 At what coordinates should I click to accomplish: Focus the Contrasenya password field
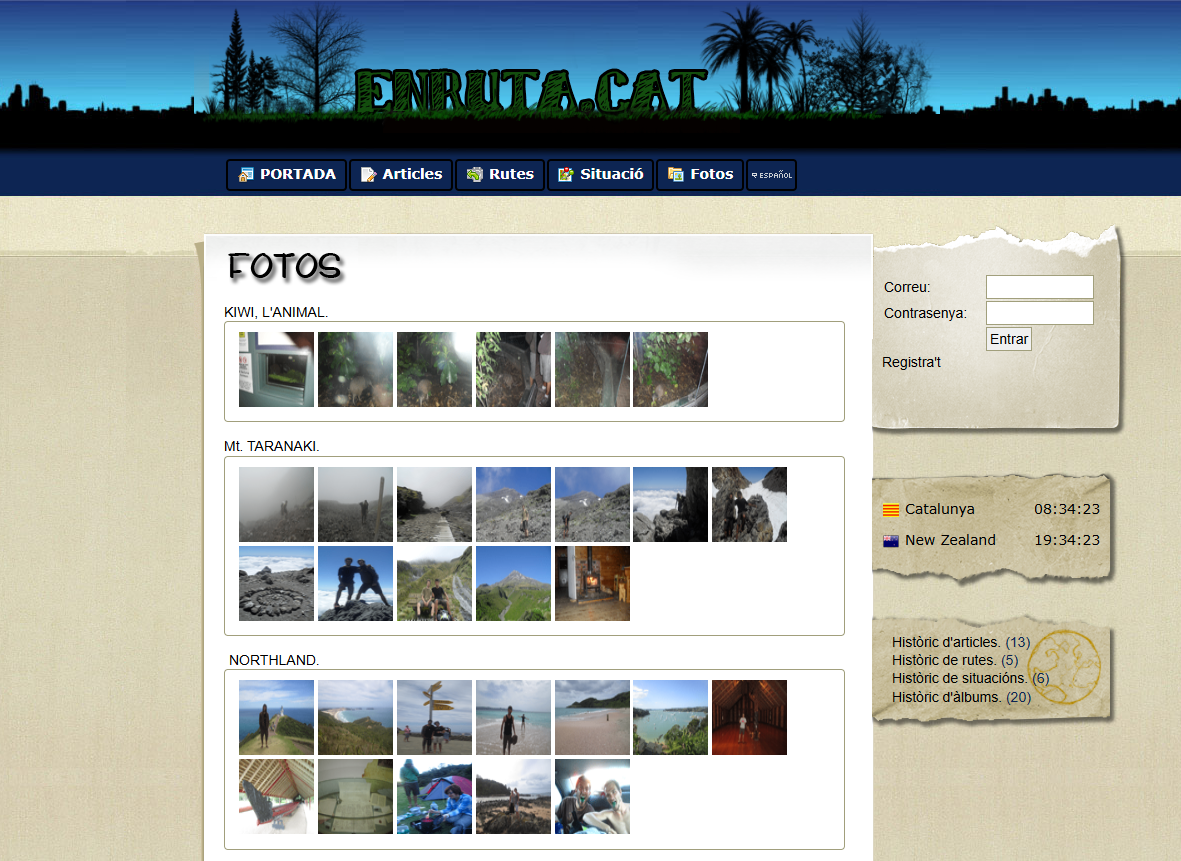pyautogui.click(x=1039, y=313)
